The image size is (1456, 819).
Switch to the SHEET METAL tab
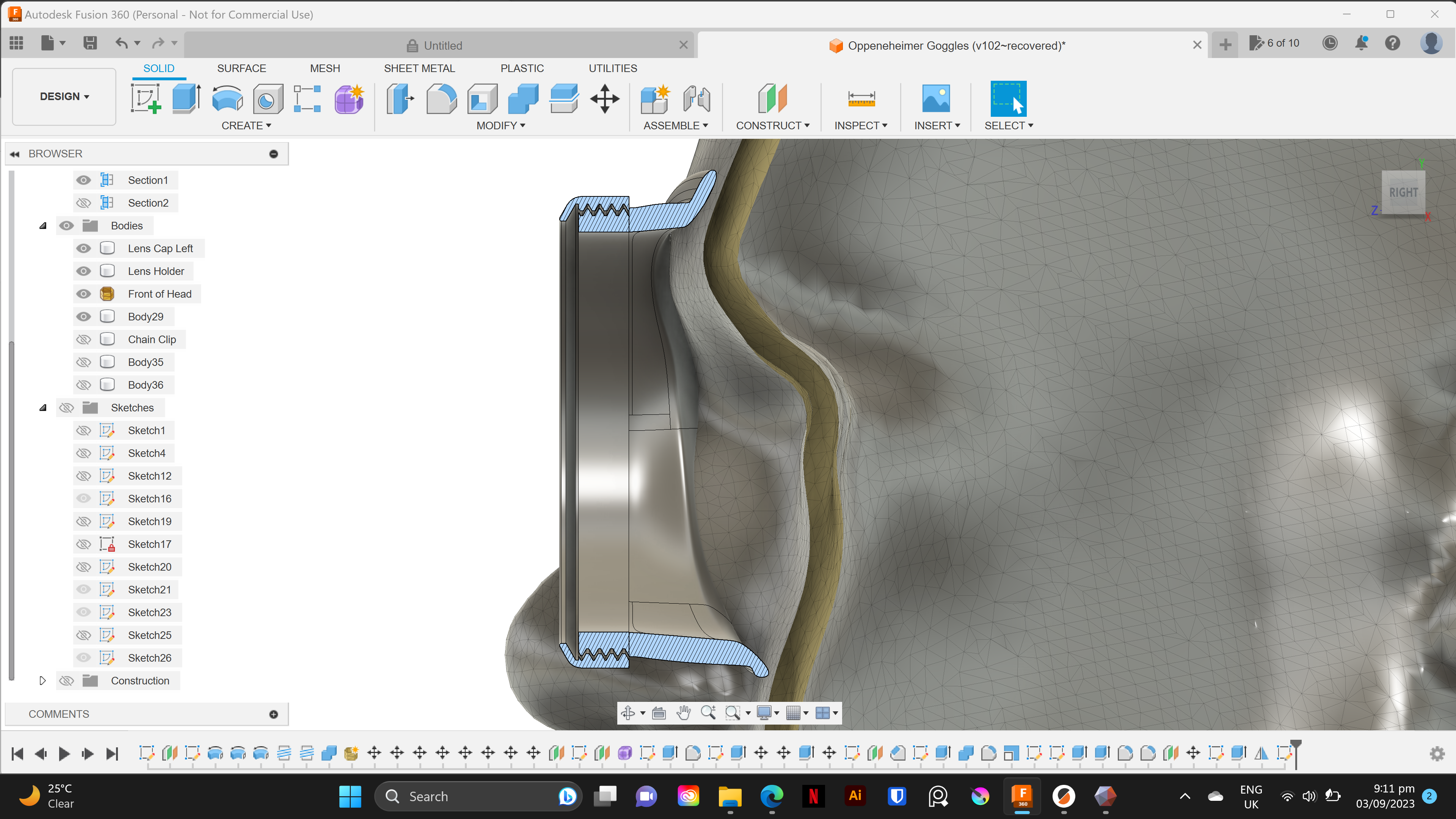[x=419, y=68]
